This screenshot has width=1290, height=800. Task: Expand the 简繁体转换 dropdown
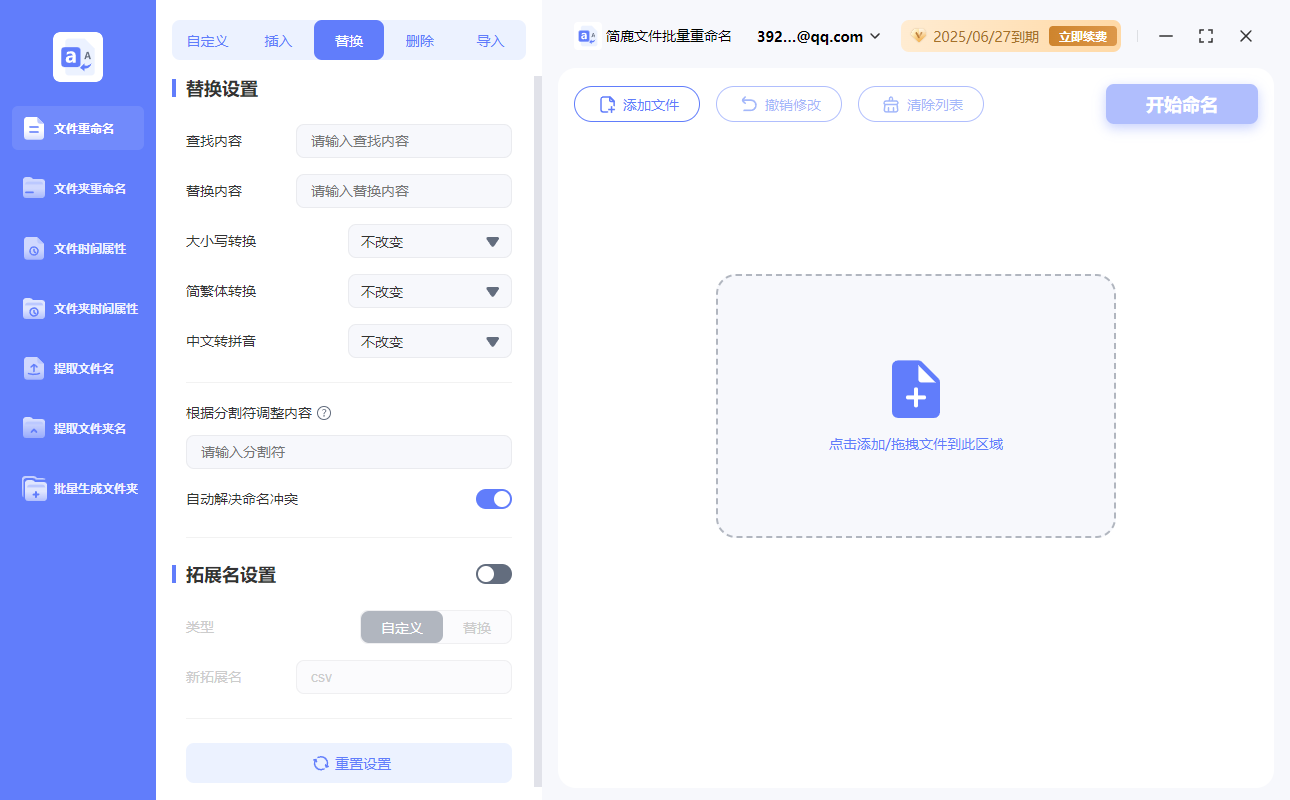[x=429, y=291]
